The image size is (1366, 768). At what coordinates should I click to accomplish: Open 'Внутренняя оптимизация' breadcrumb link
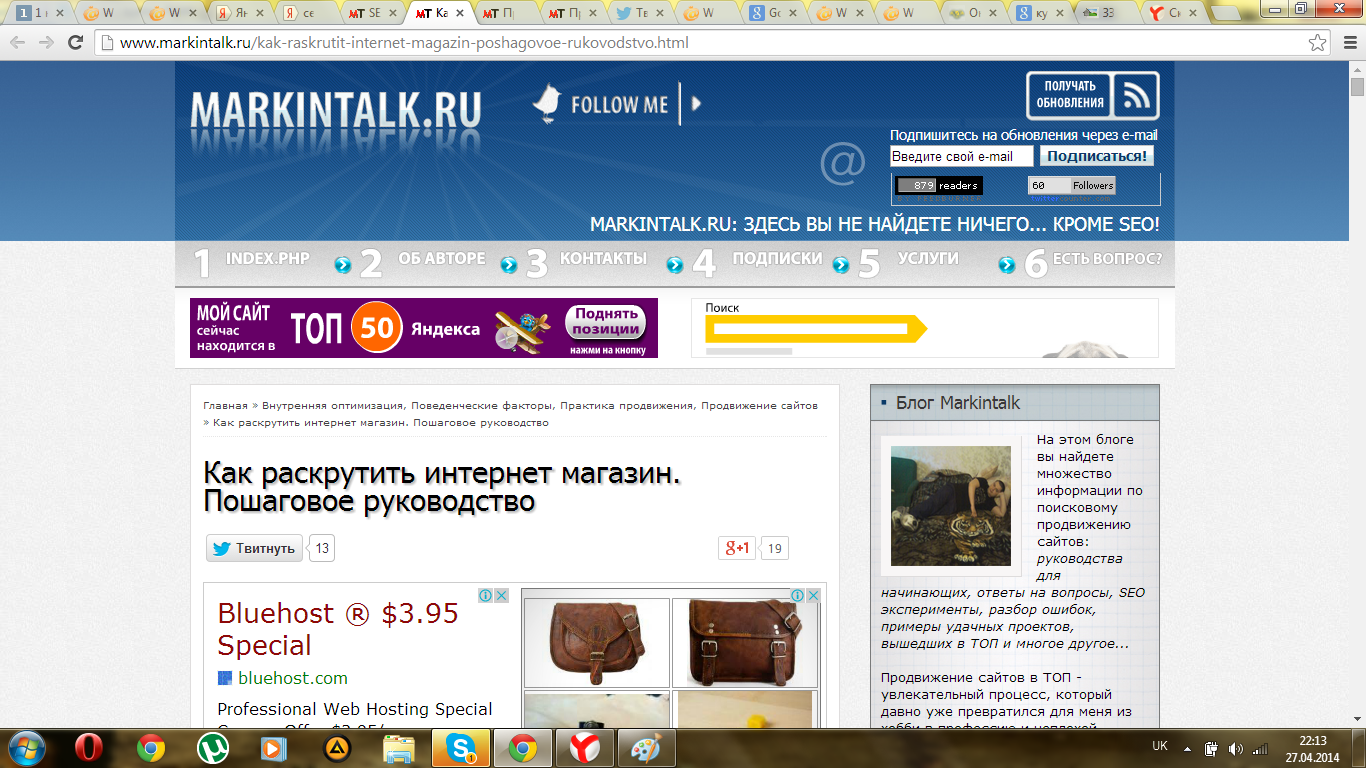coord(333,406)
